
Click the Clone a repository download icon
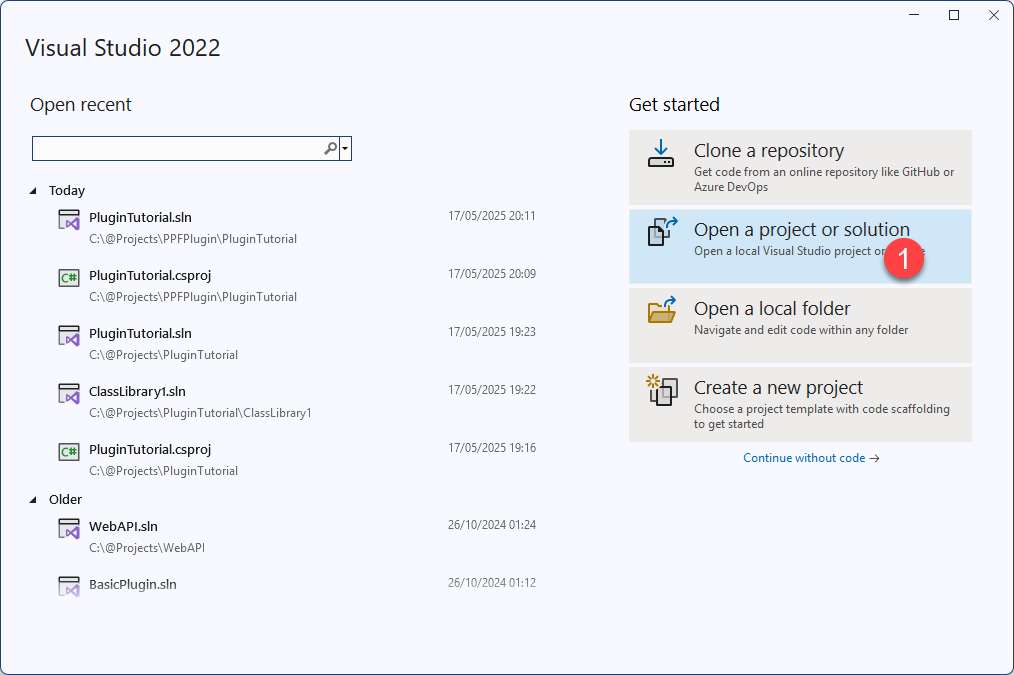pyautogui.click(x=661, y=153)
